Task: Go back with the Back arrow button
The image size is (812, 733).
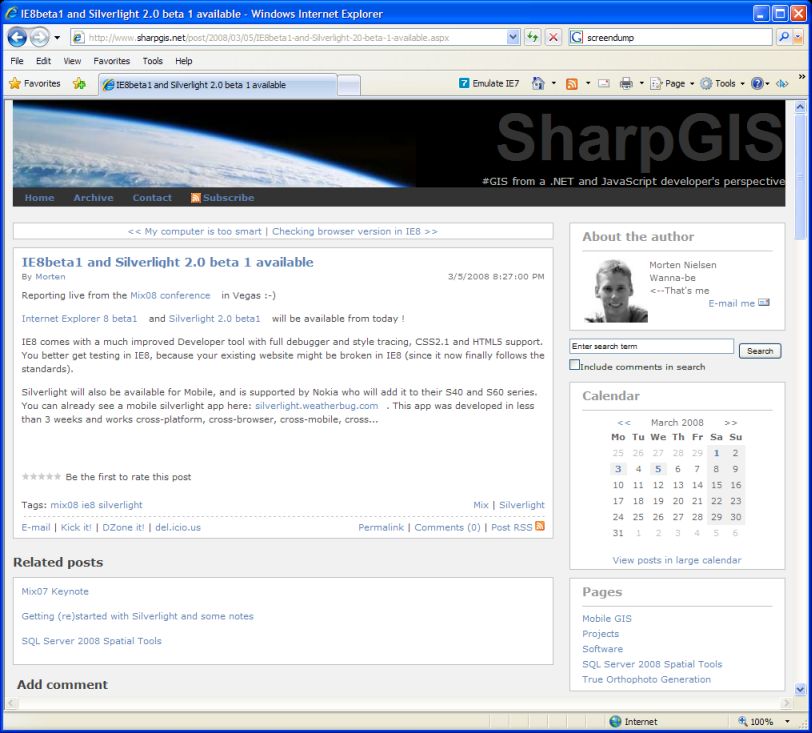Action: (x=17, y=37)
